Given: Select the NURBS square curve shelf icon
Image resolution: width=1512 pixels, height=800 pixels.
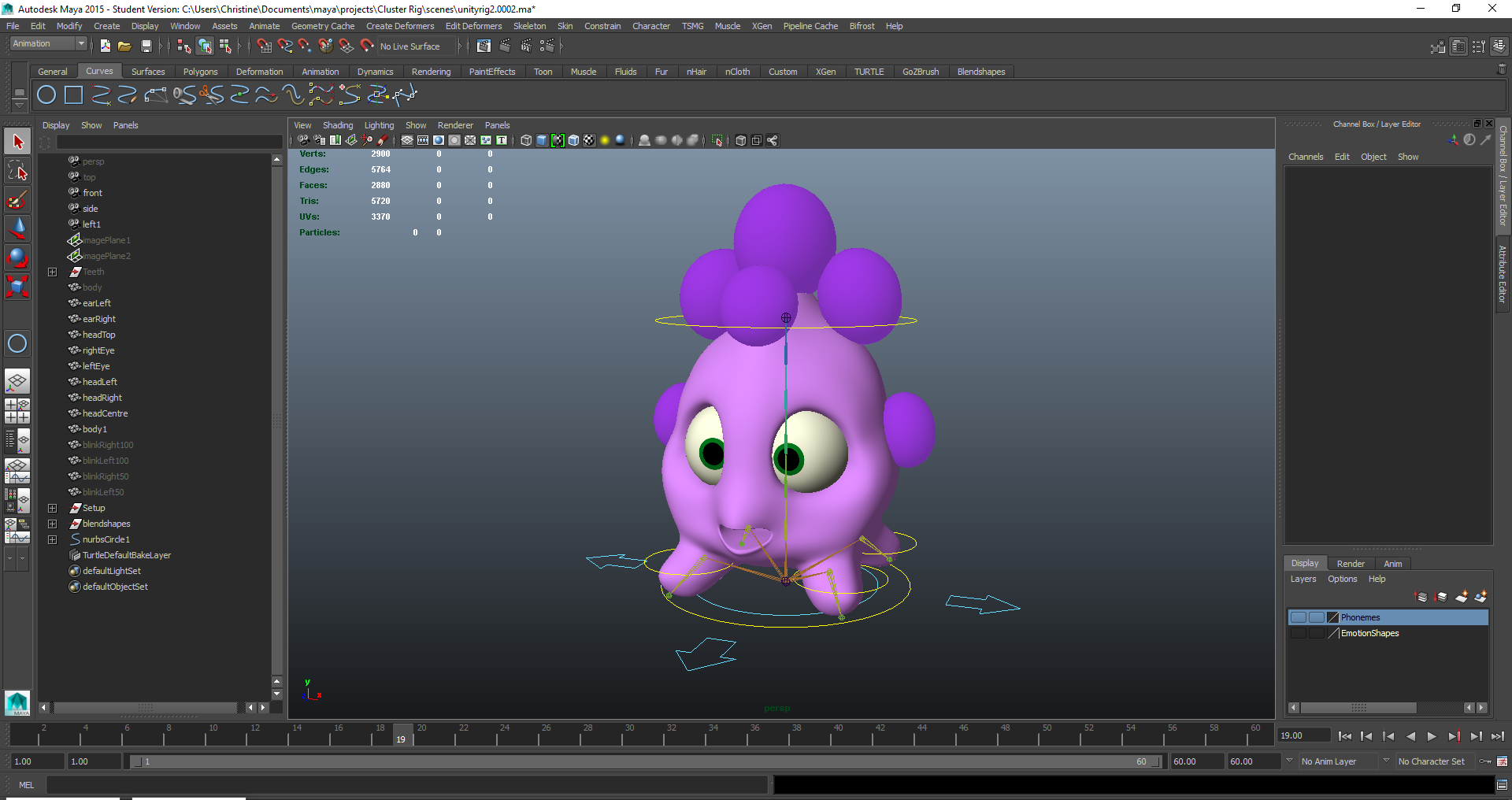Looking at the screenshot, I should [73, 95].
